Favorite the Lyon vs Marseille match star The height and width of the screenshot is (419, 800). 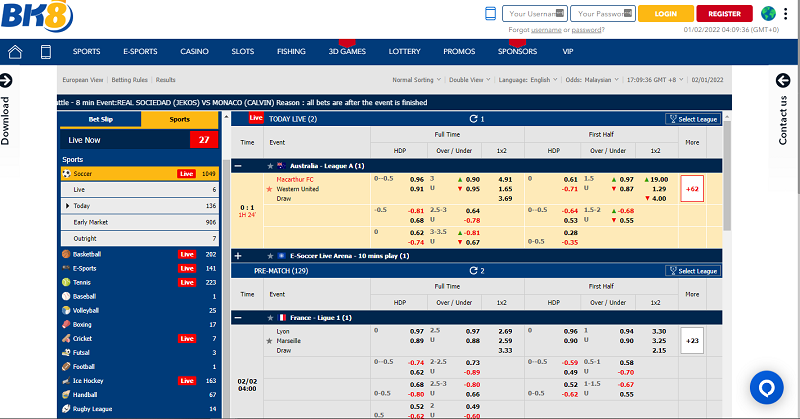click(x=269, y=341)
